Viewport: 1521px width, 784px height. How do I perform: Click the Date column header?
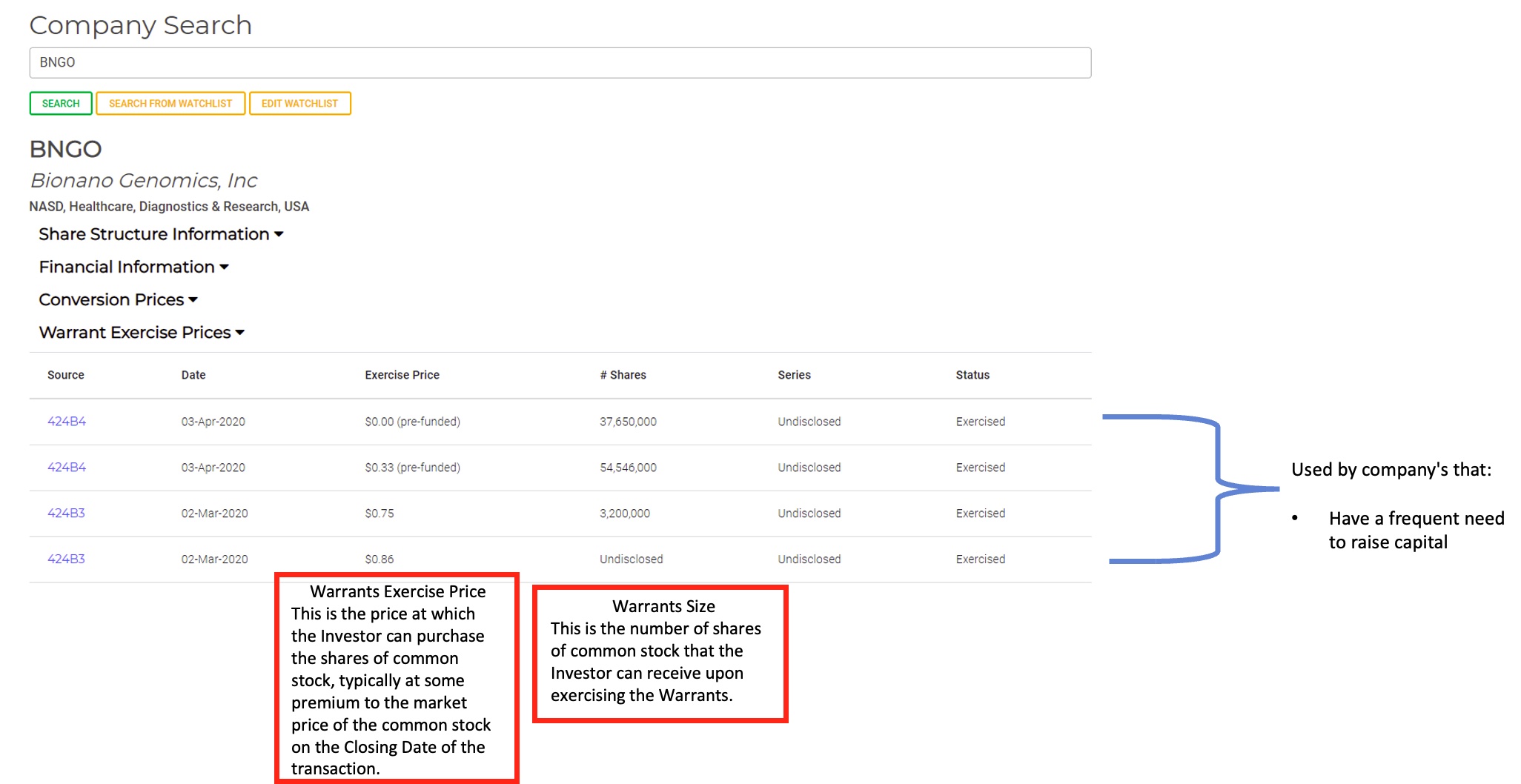click(193, 375)
